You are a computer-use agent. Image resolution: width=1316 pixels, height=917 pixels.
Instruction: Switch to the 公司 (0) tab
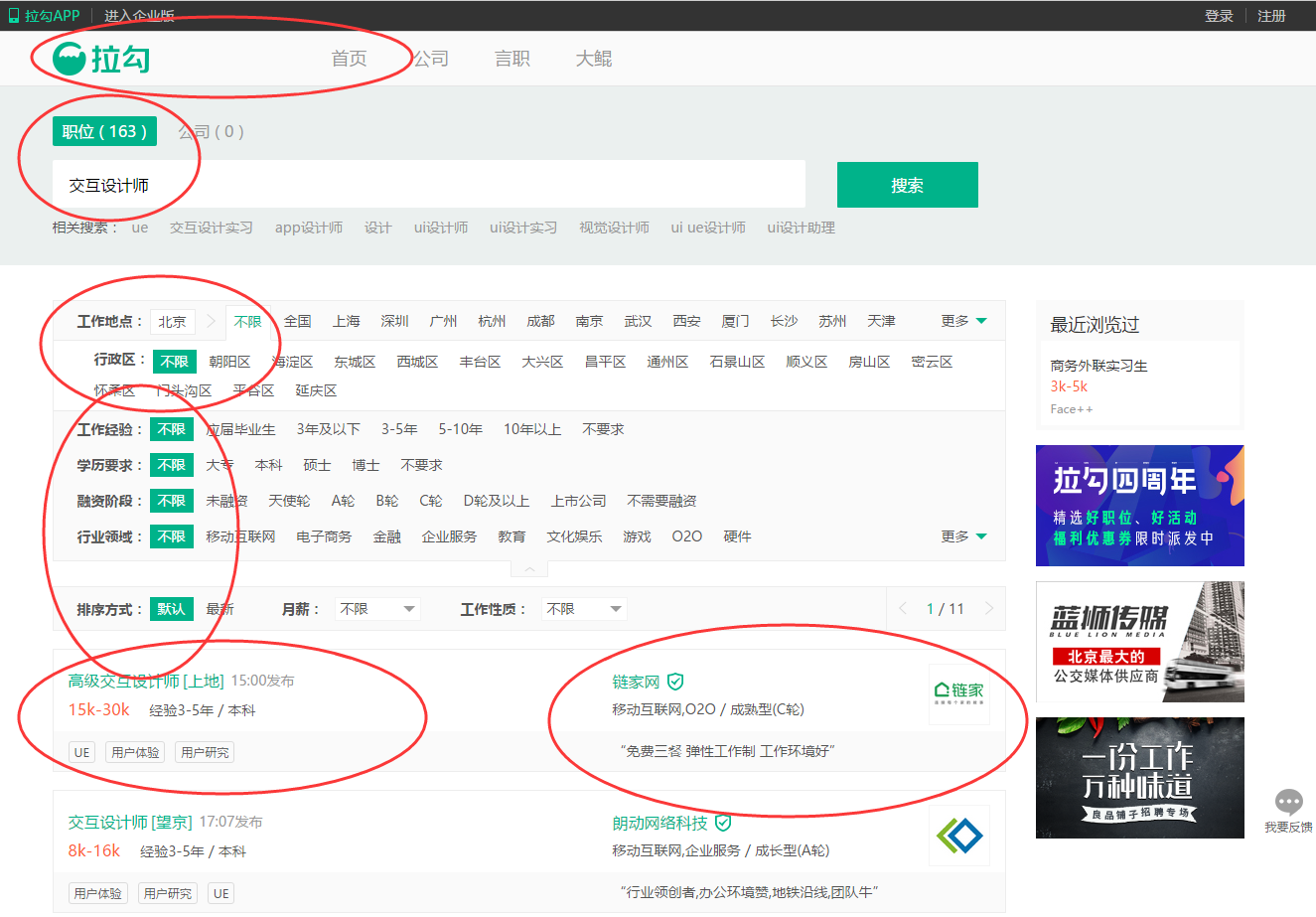(211, 131)
